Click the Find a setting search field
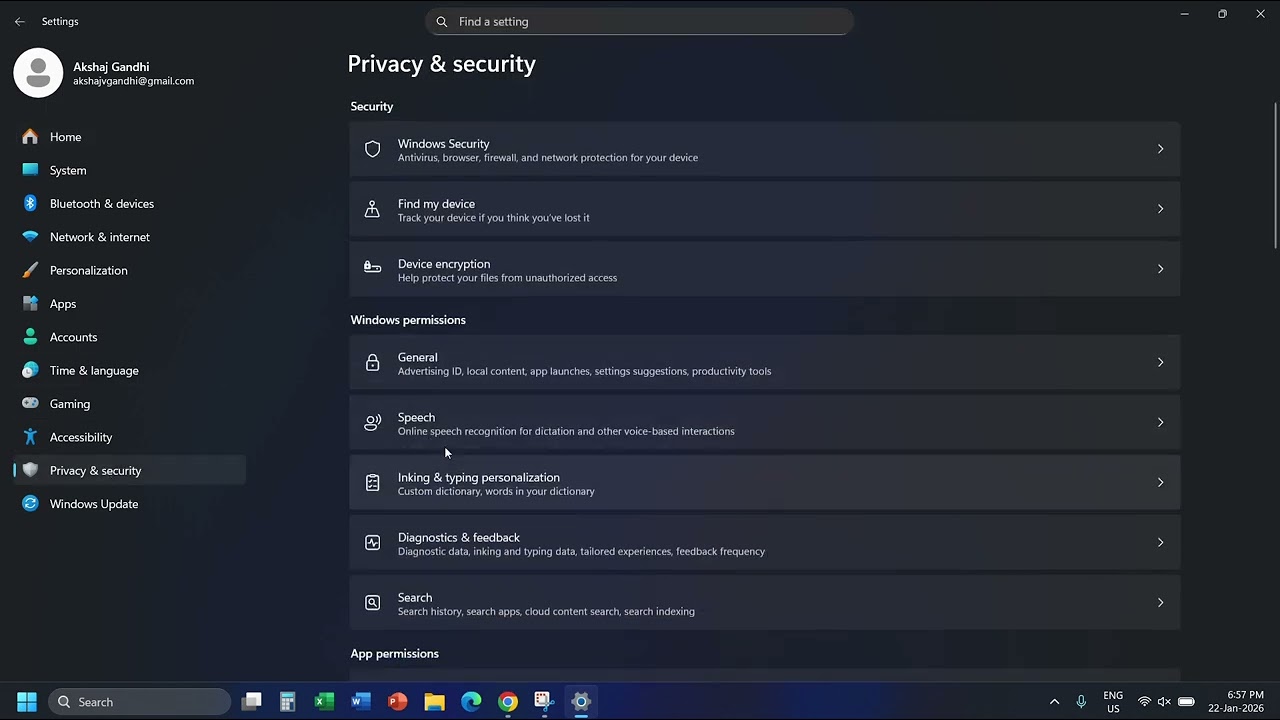The height and width of the screenshot is (720, 1280). click(x=640, y=21)
